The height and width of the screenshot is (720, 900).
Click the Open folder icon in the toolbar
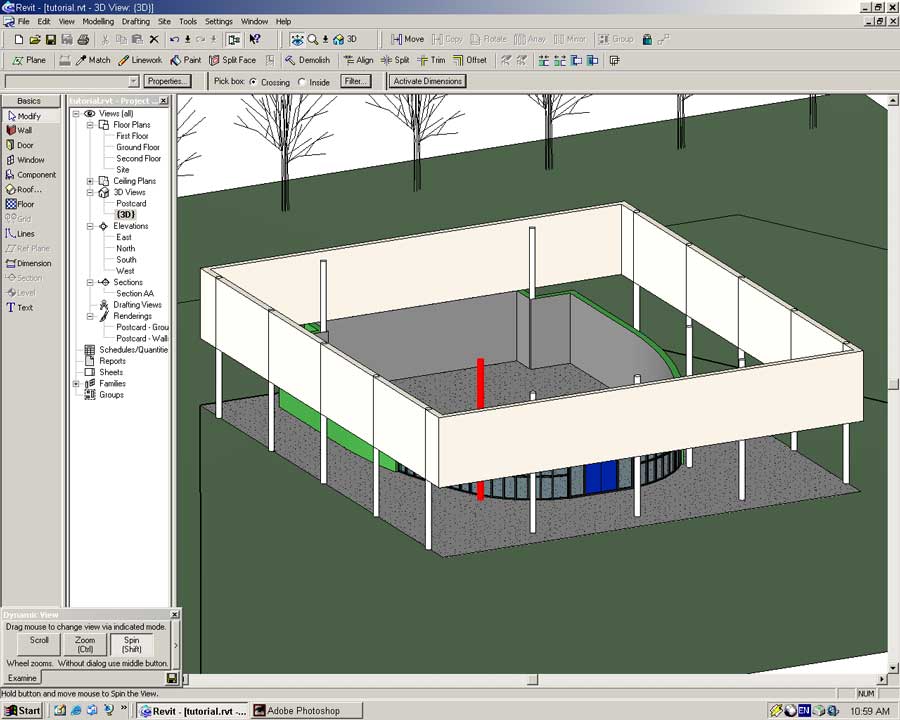click(x=35, y=40)
